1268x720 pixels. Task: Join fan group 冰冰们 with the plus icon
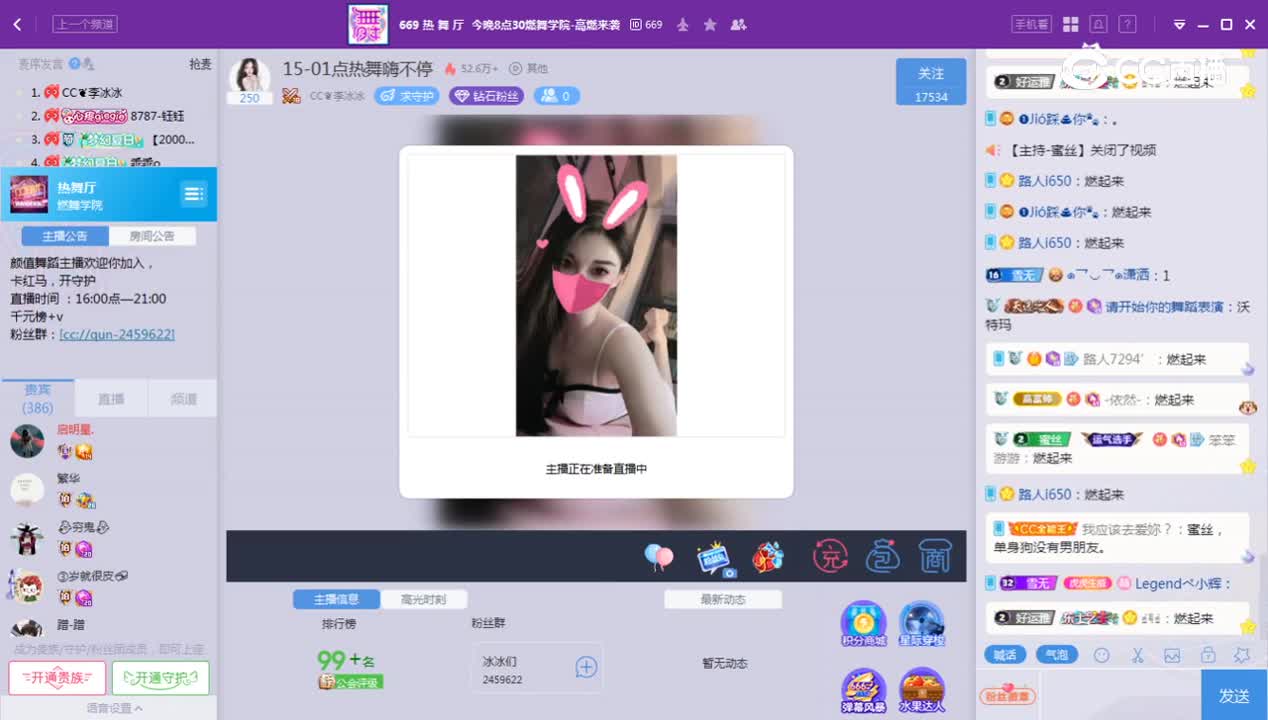coord(586,667)
